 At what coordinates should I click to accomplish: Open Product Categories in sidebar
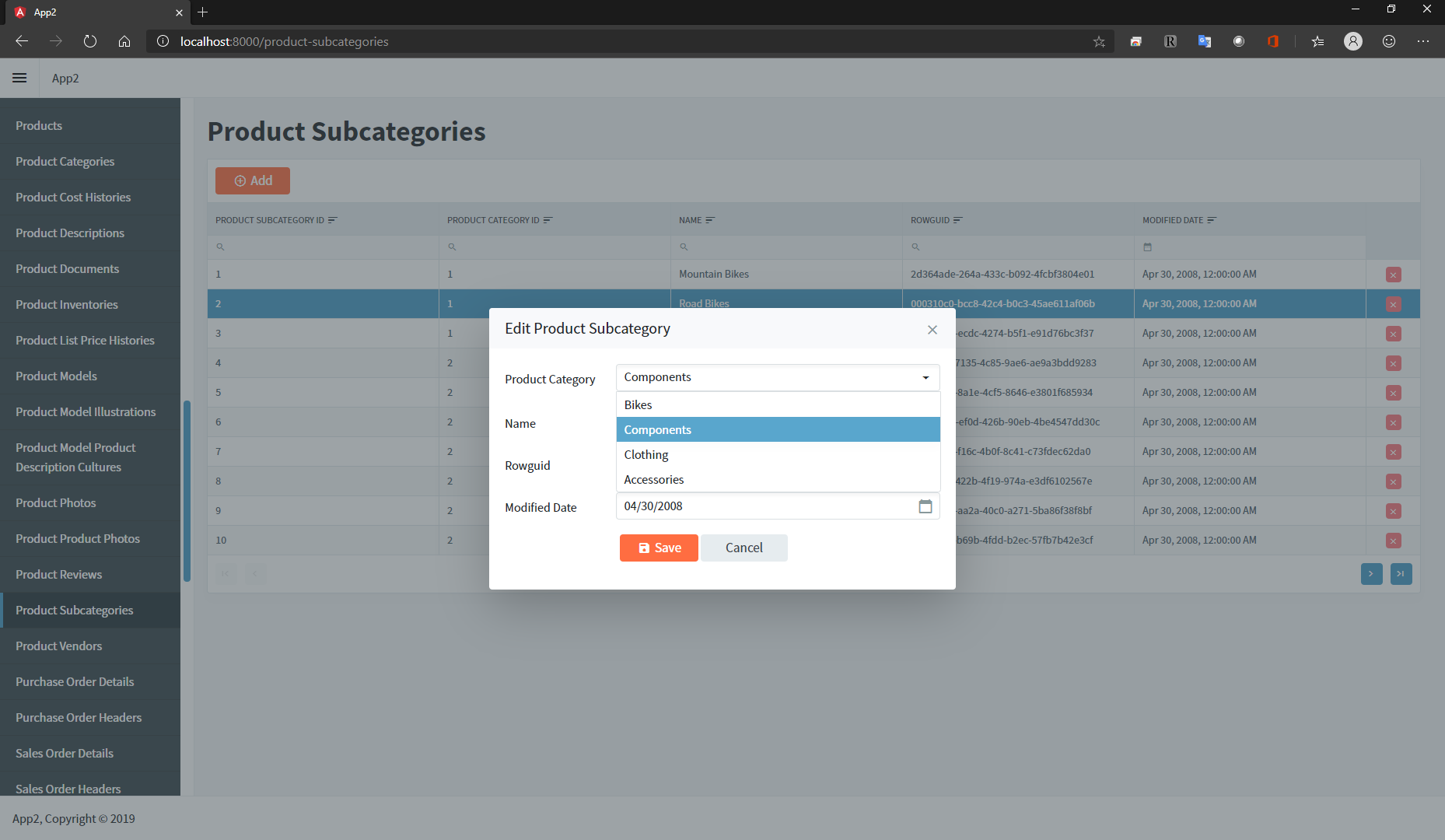[x=65, y=161]
